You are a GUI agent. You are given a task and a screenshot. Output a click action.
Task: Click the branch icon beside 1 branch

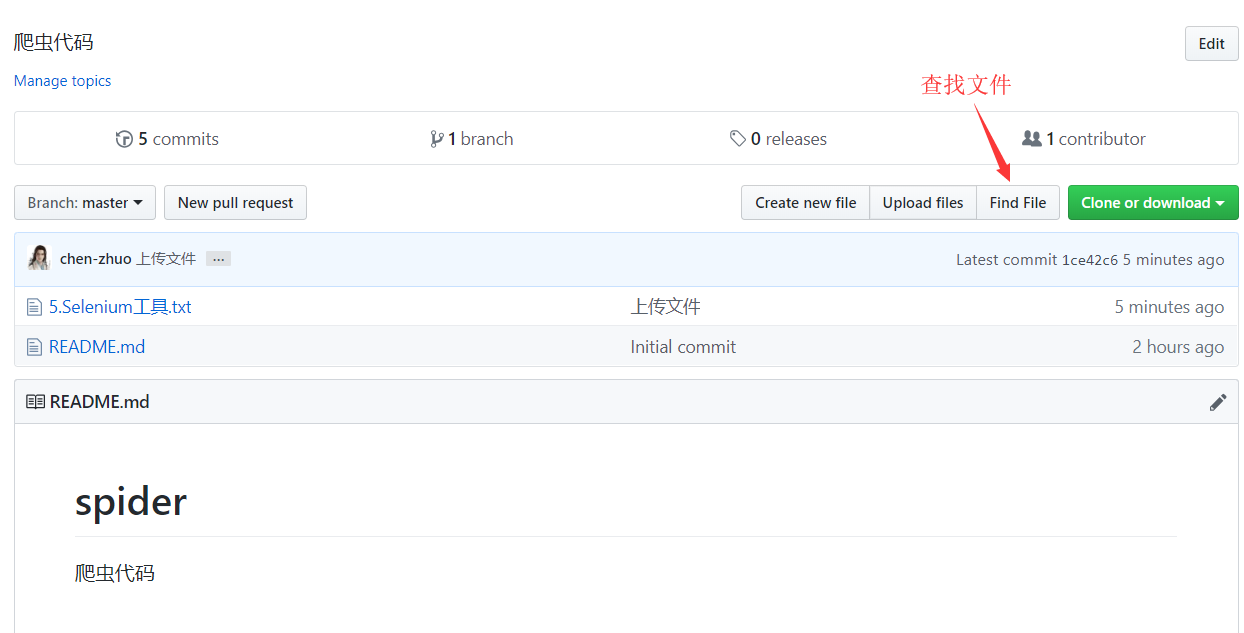[436, 139]
